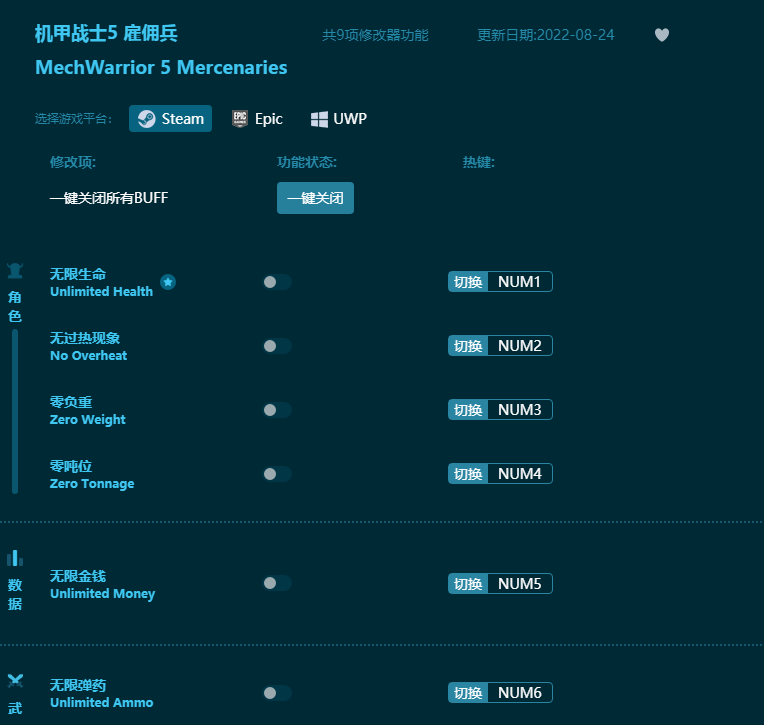Click the Windows logo next to UWP
The image size is (764, 725).
(x=319, y=119)
